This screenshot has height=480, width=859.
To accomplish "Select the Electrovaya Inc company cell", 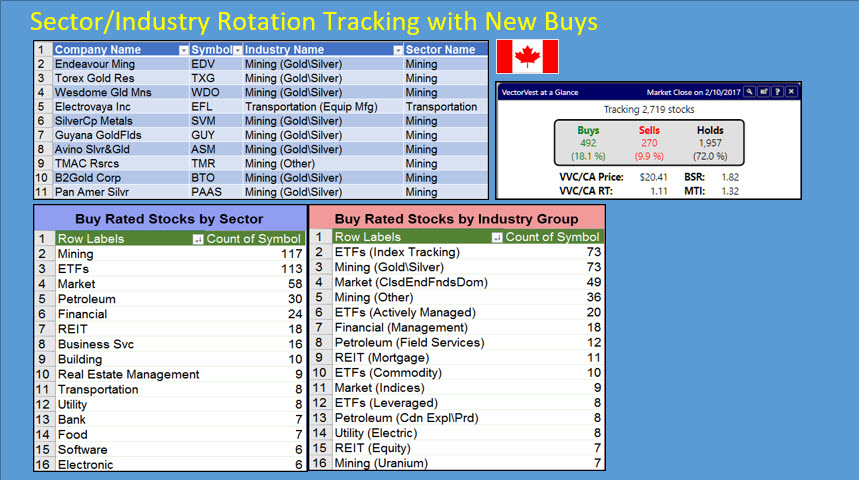I will pyautogui.click(x=121, y=107).
